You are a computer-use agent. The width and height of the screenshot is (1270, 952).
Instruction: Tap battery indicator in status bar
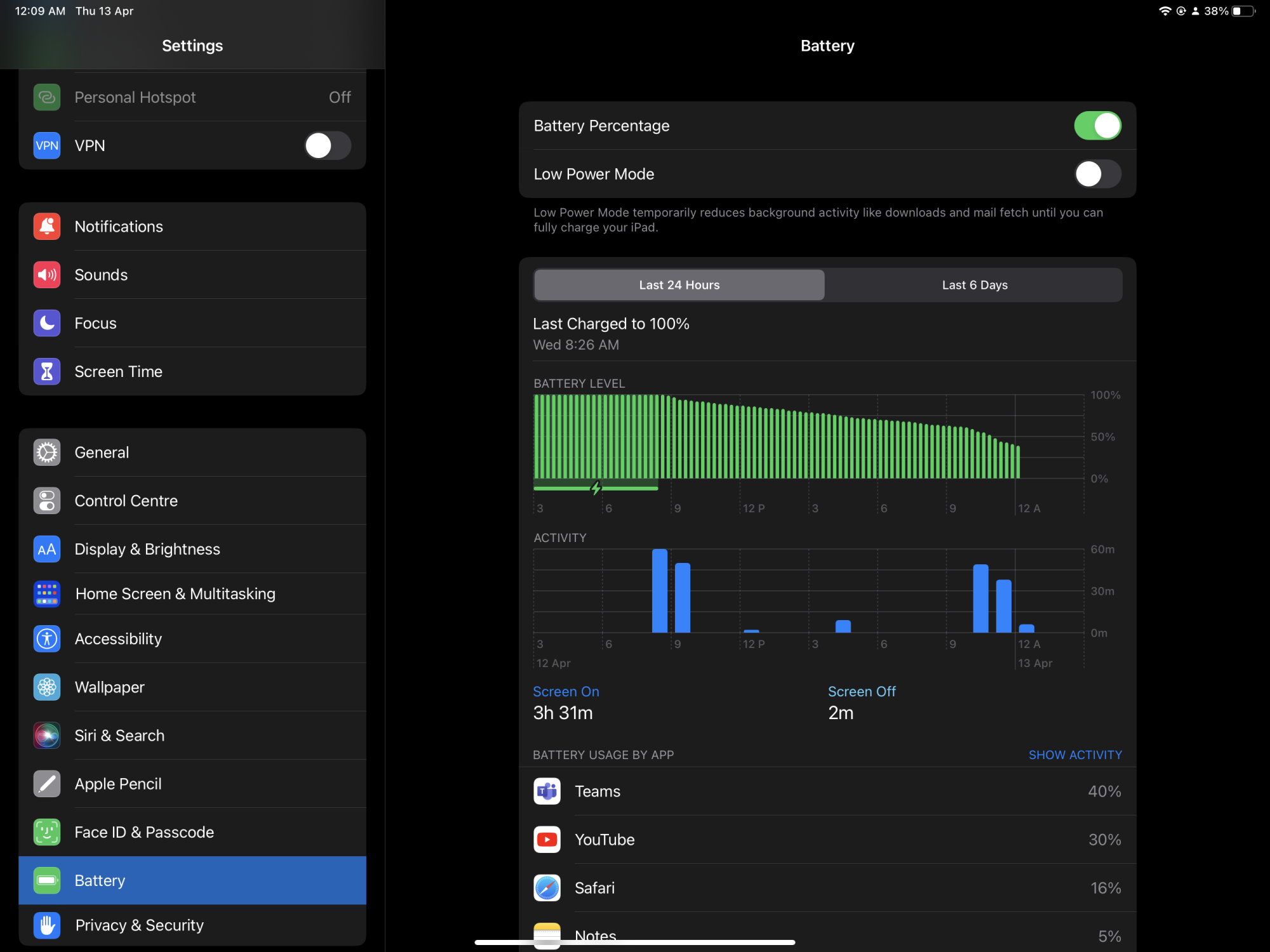click(1243, 11)
